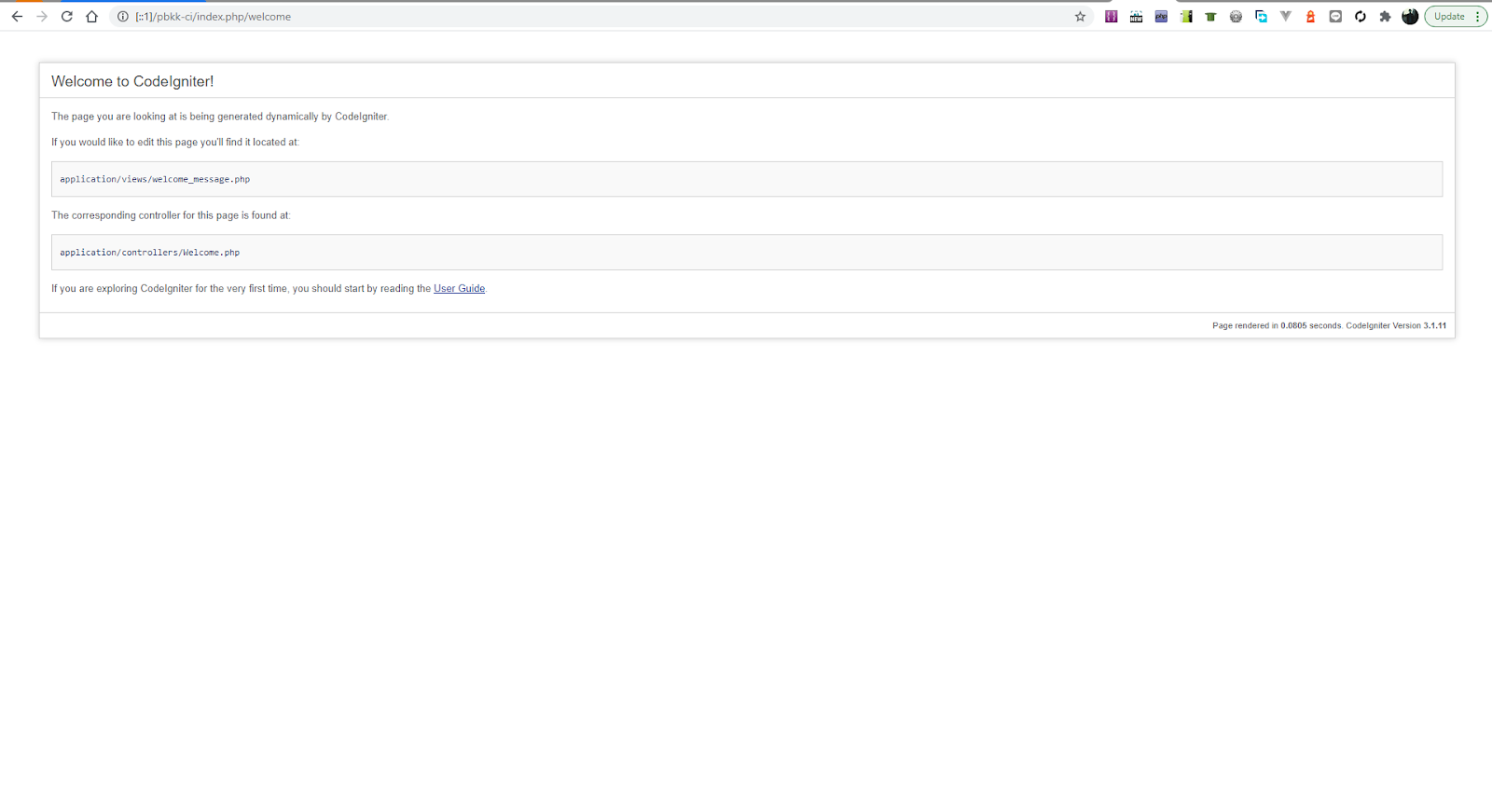Viewport: 1492px width, 812px height.
Task: Click the 'If you would like to edit' sentence
Action: [175, 143]
